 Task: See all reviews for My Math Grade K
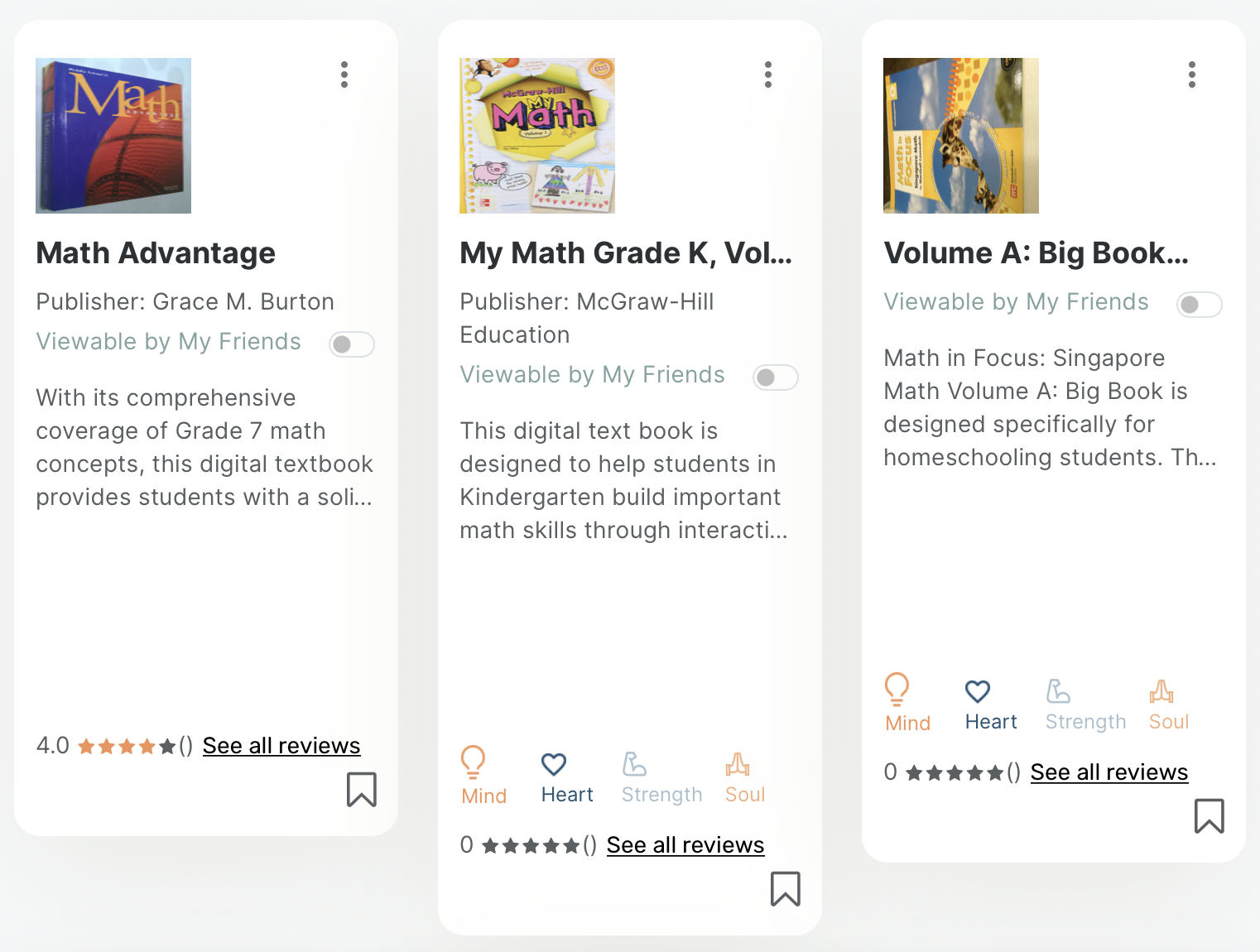click(685, 845)
